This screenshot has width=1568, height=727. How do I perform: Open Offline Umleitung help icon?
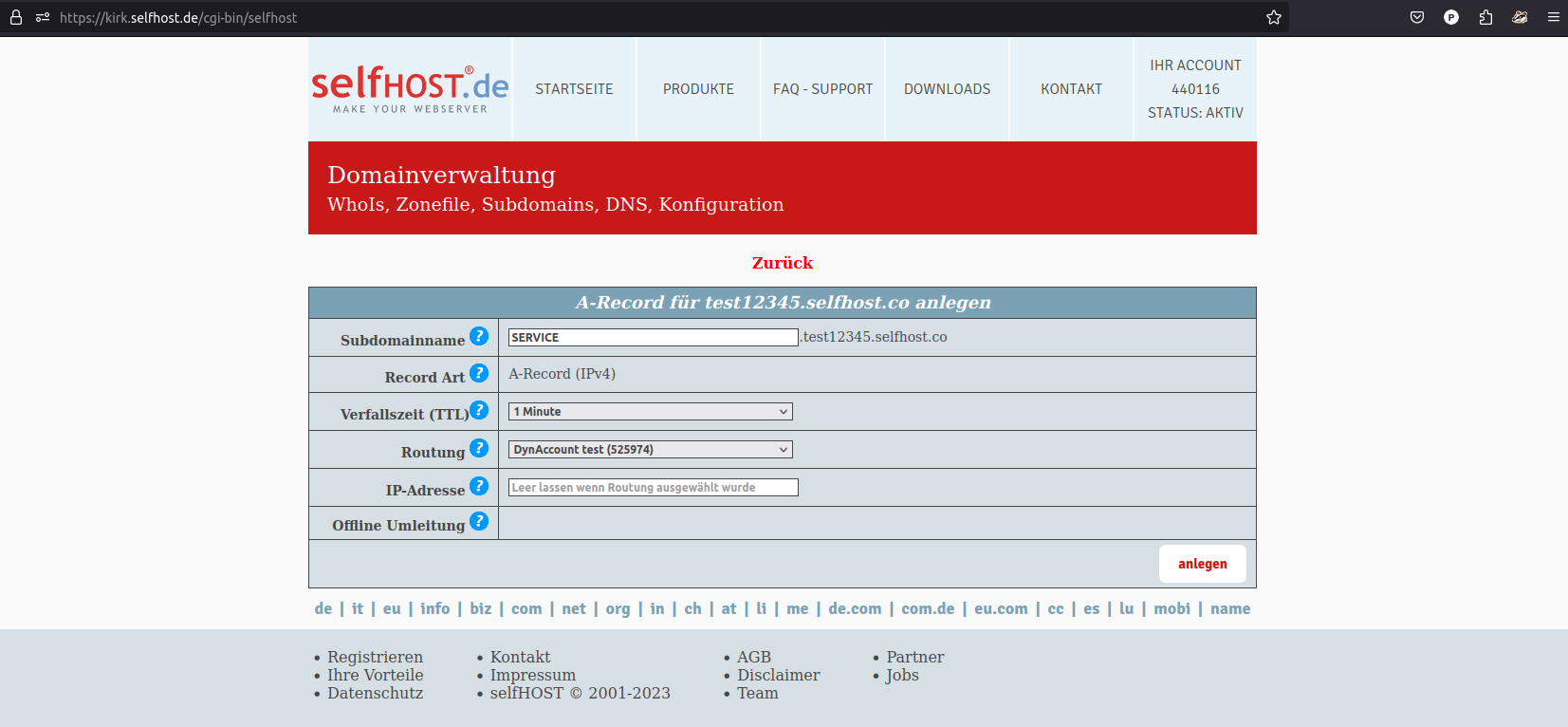479,521
